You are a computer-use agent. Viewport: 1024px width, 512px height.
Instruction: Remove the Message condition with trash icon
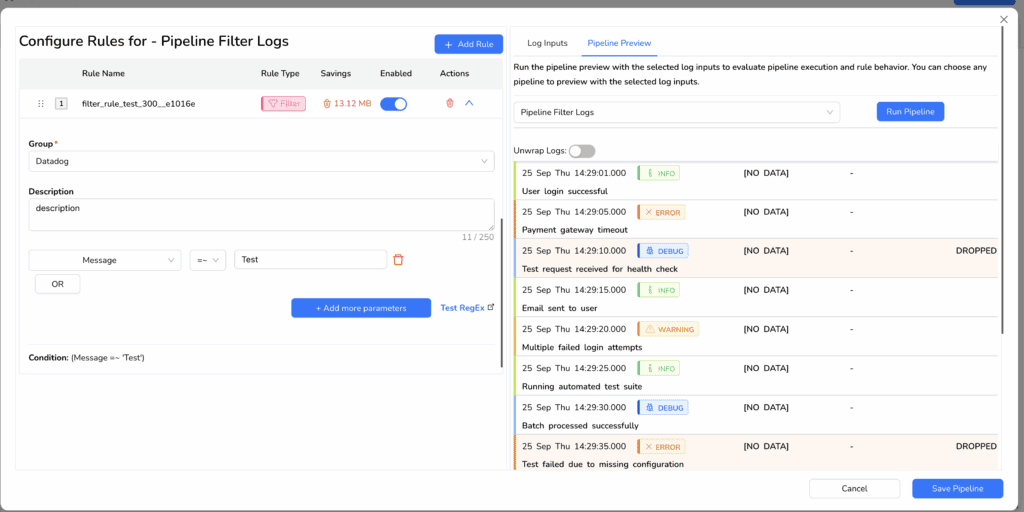click(398, 260)
